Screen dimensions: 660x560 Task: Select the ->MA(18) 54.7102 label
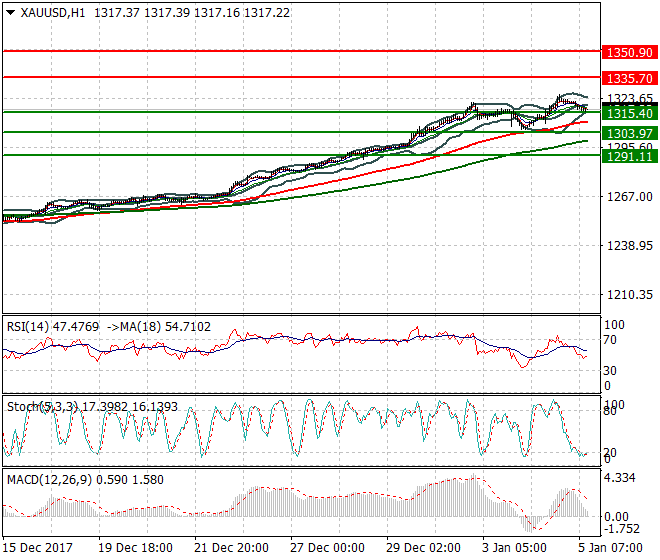pyautogui.click(x=159, y=327)
